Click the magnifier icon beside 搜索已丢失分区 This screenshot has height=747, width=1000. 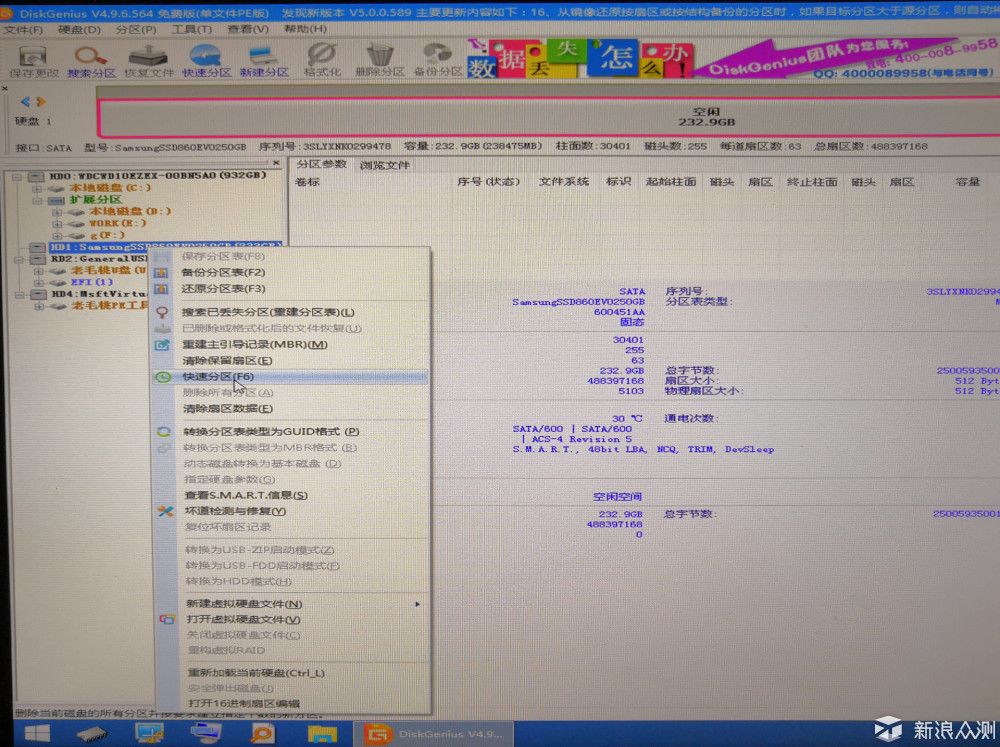coord(163,313)
